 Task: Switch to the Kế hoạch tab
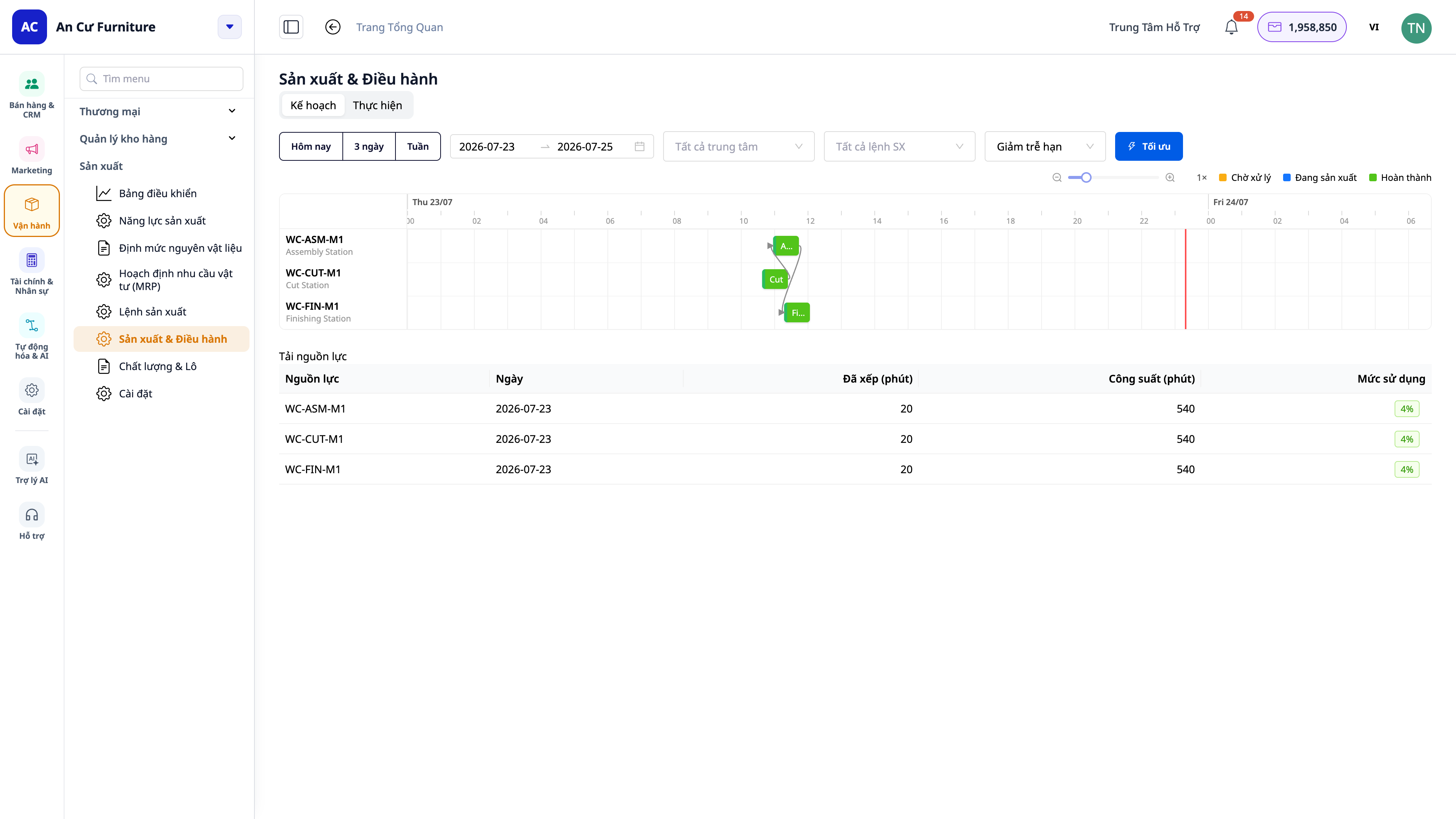pos(313,105)
